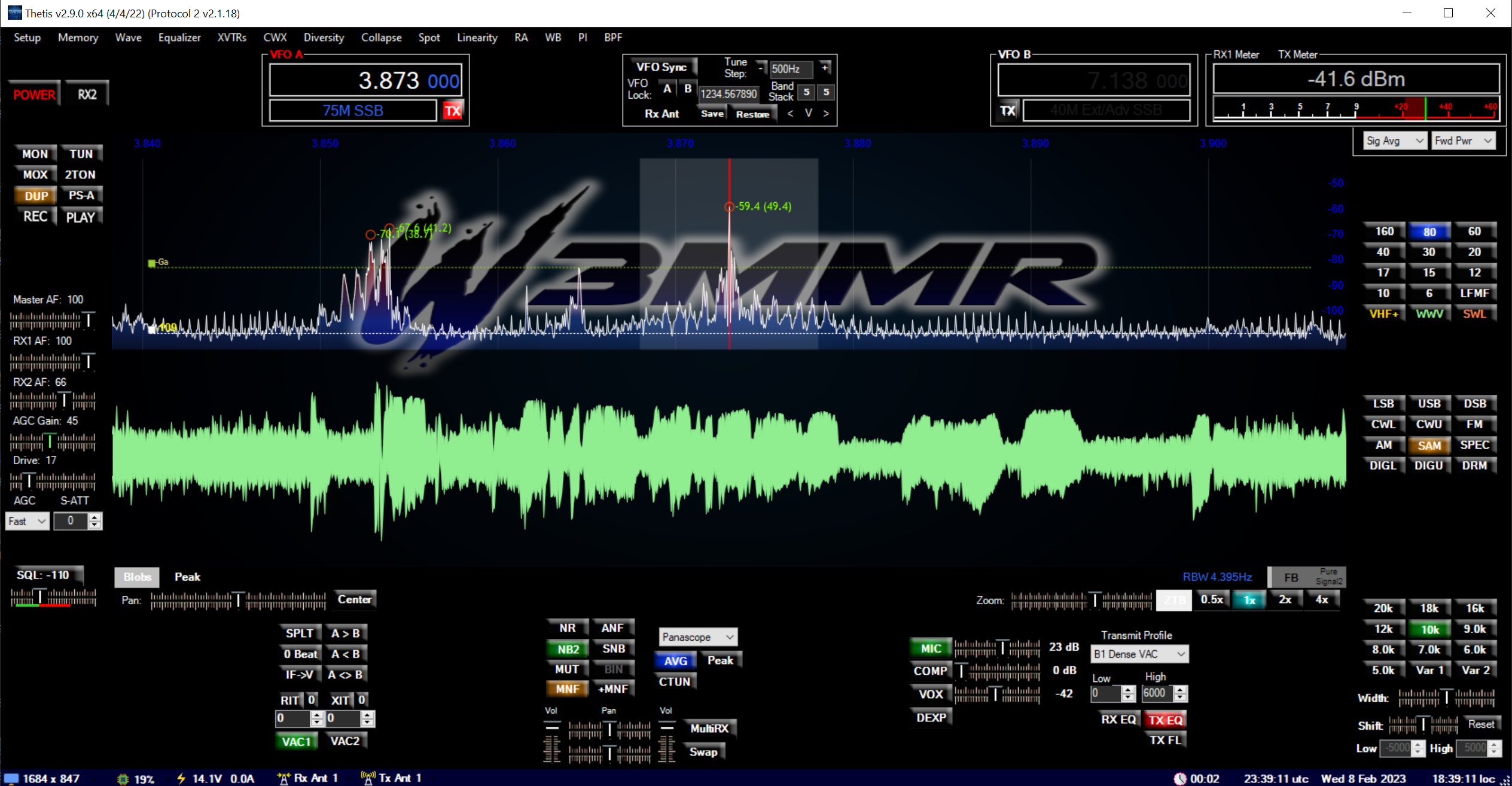Click the VFO B TX button
This screenshot has height=786, width=1512.
1008,111
